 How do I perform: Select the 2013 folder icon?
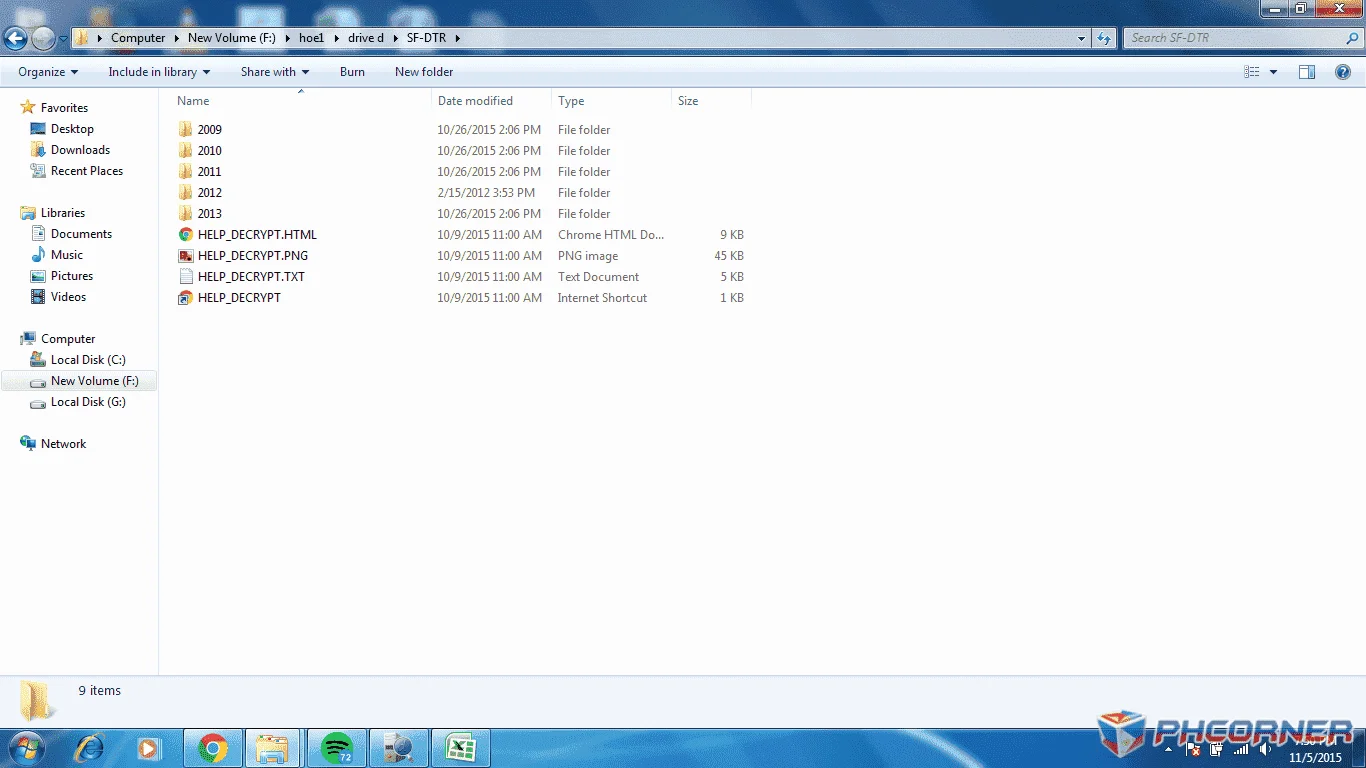[x=185, y=214]
